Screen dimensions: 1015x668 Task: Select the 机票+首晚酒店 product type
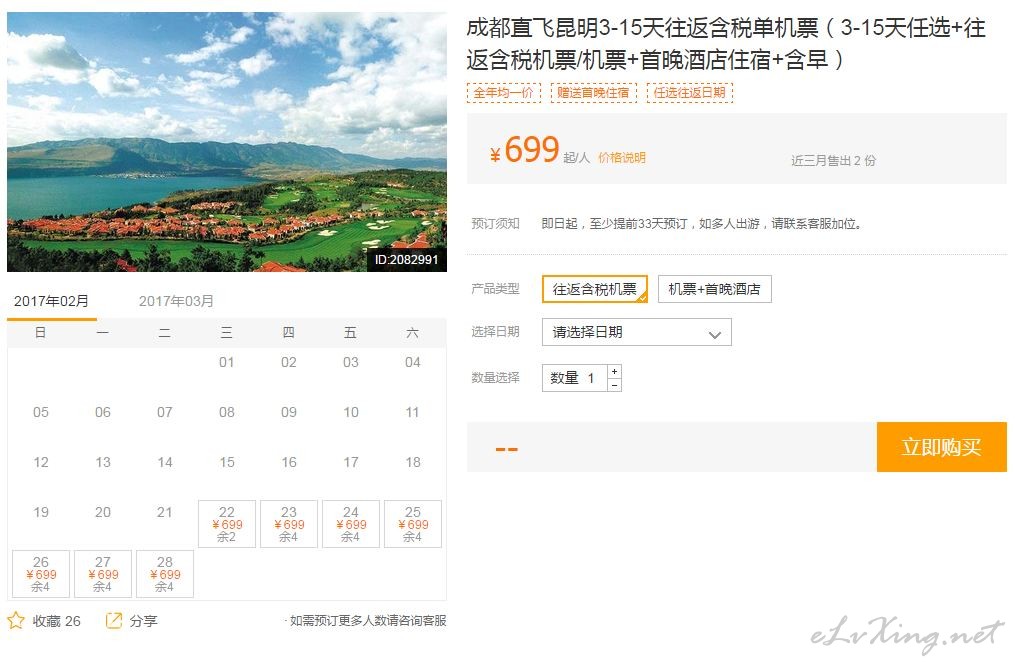715,289
